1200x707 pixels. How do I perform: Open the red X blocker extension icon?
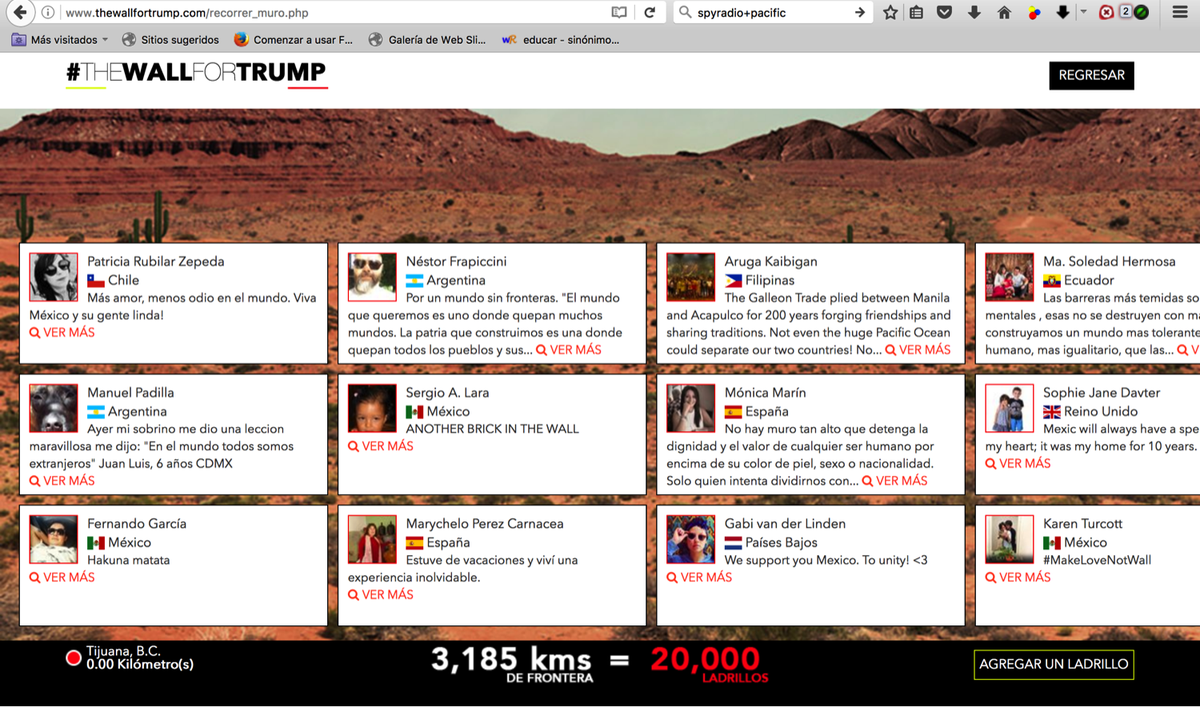click(1106, 13)
